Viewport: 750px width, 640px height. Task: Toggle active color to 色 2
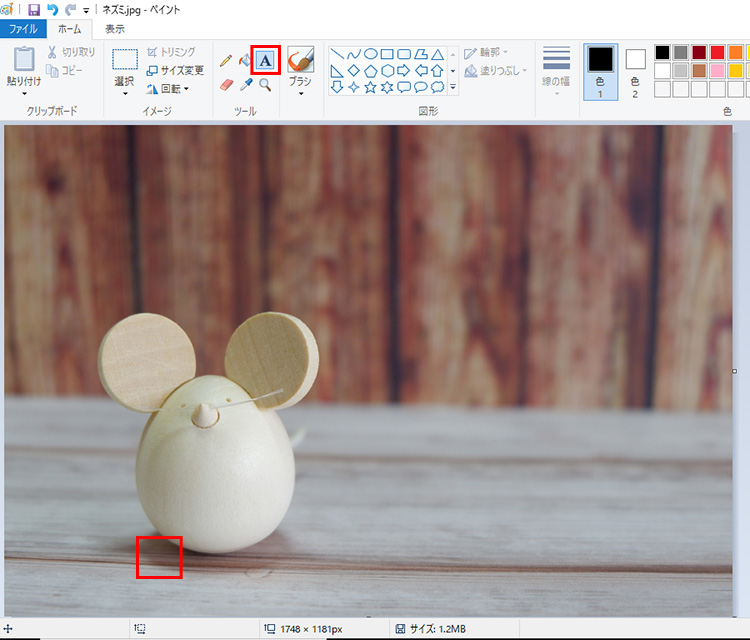(x=636, y=70)
